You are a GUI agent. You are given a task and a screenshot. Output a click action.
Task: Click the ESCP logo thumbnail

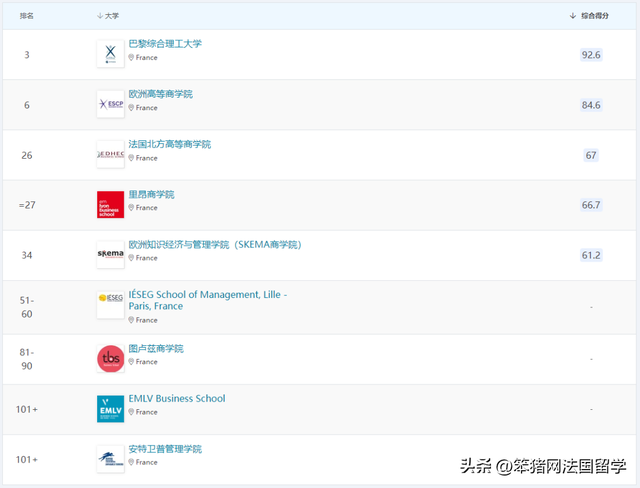click(110, 104)
